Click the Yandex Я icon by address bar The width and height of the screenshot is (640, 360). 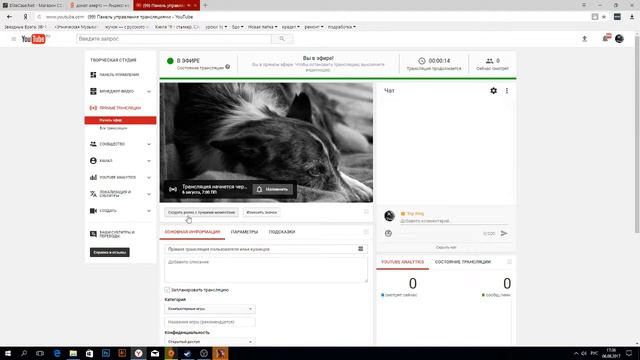point(25,17)
